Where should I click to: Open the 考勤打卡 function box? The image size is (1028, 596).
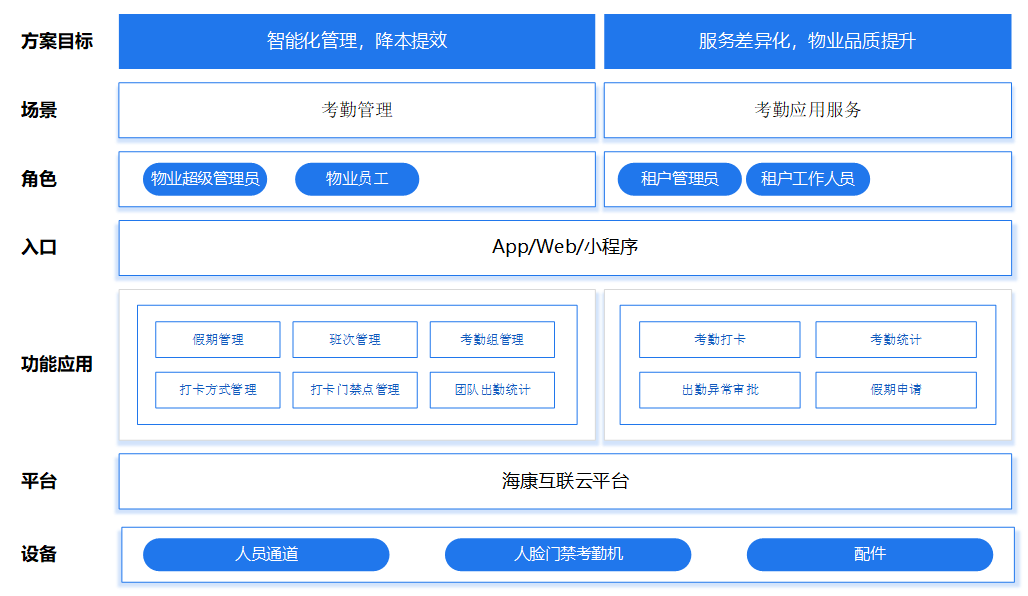coord(719,340)
